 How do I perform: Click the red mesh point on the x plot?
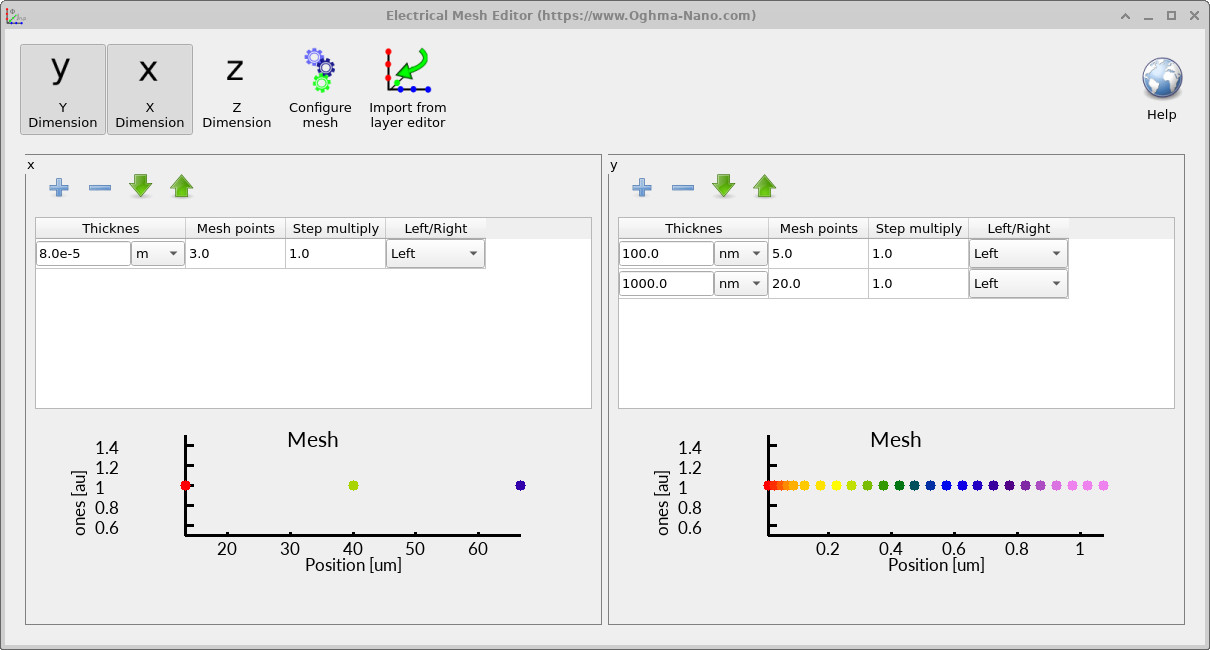[185, 486]
